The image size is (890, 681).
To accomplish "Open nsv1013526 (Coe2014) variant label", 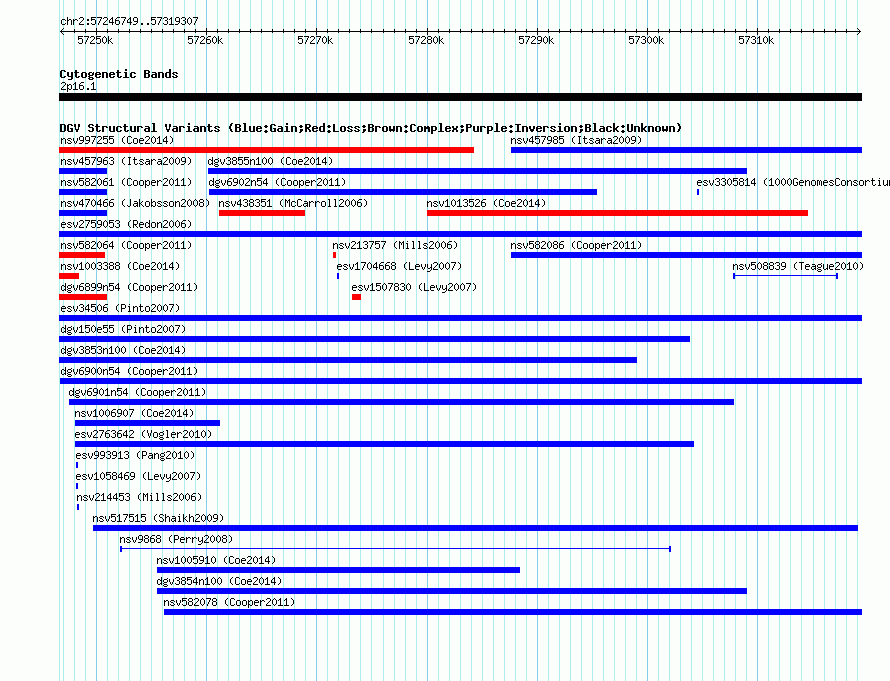I will 486,203.
